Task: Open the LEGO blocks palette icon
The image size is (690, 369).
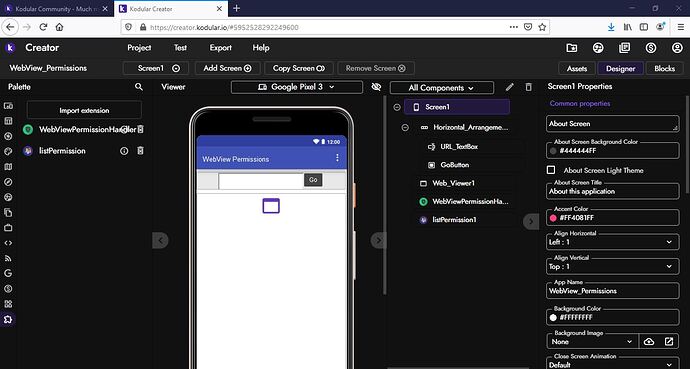Action: (x=8, y=304)
